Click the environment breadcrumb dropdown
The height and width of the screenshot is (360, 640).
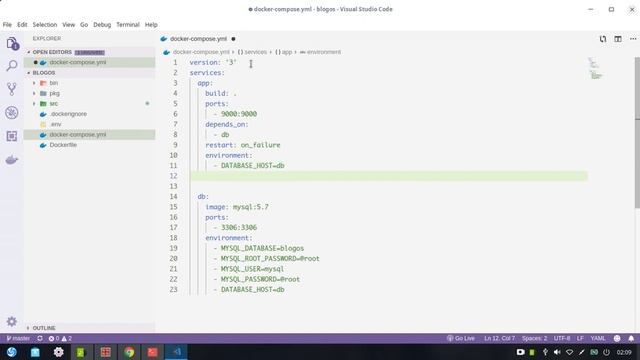[x=320, y=52]
